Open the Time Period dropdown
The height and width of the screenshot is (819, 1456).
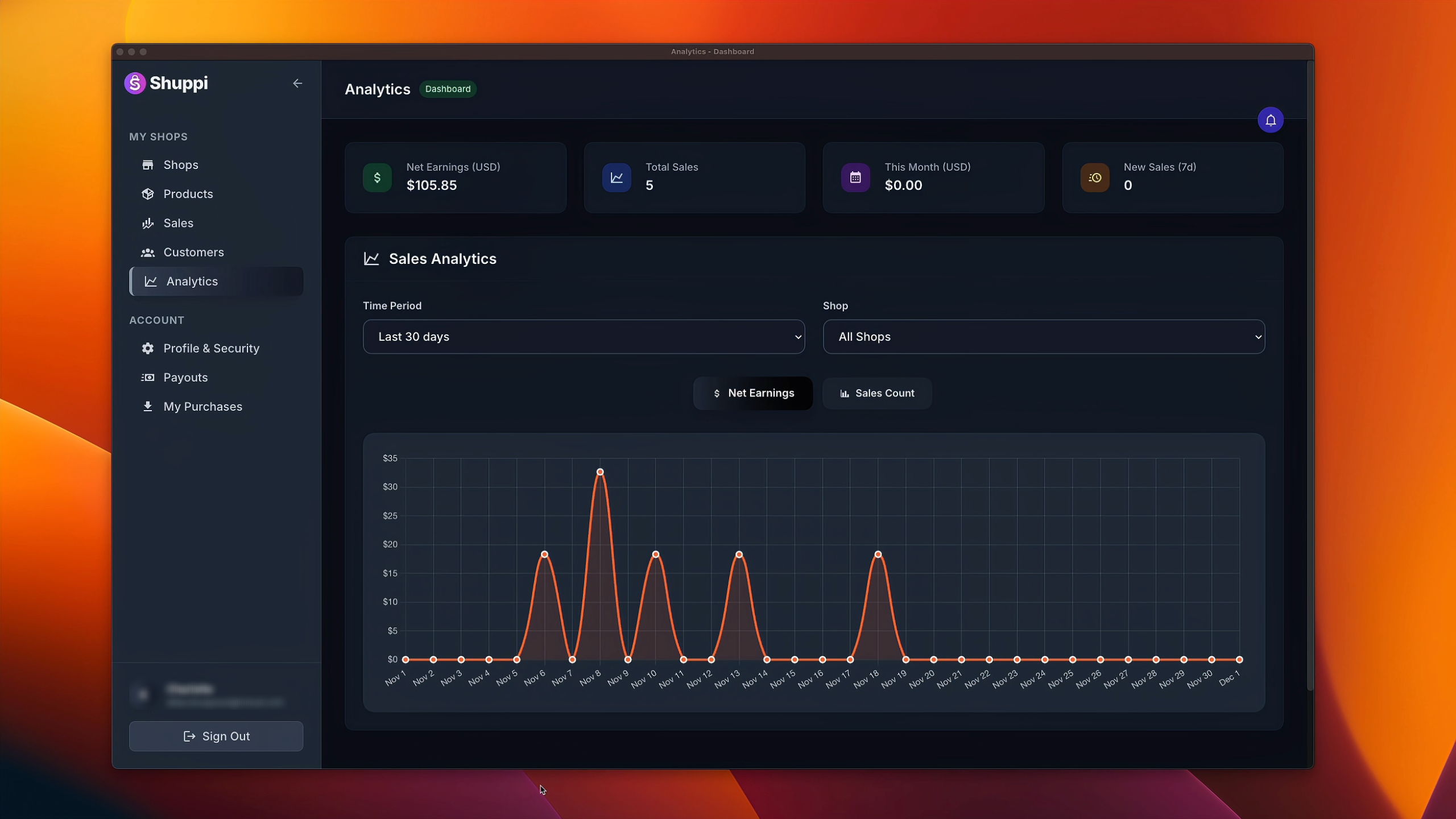pos(584,337)
